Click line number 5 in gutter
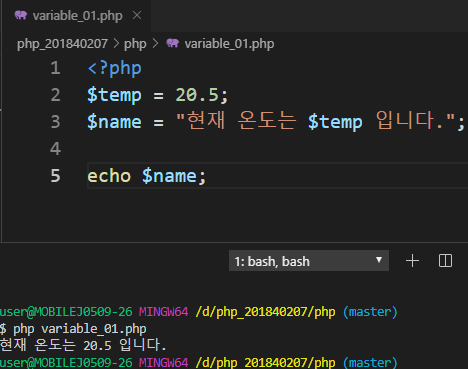The height and width of the screenshot is (369, 468). [x=55, y=176]
